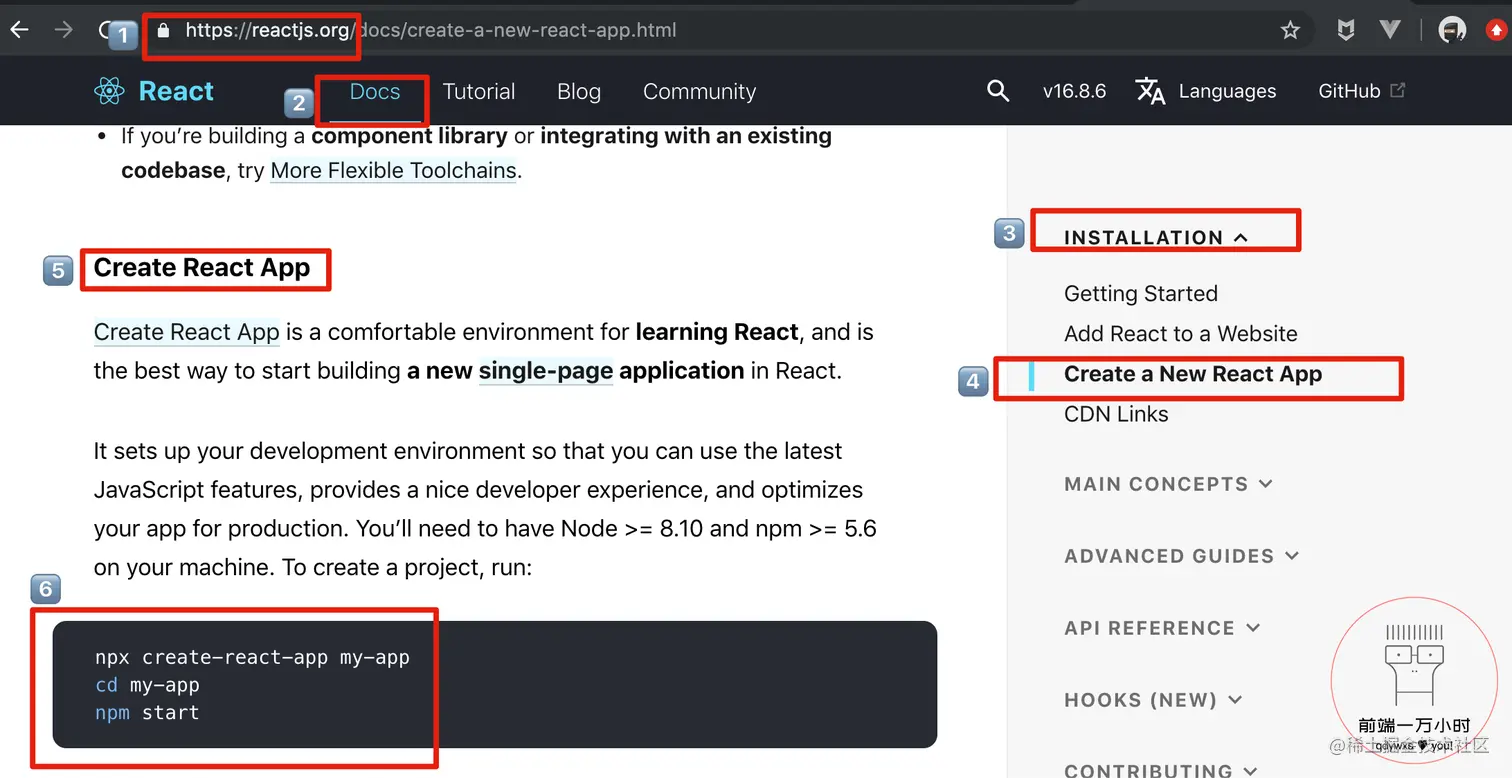Image resolution: width=1512 pixels, height=778 pixels.
Task: Click the React atom logo
Action: tap(109, 91)
